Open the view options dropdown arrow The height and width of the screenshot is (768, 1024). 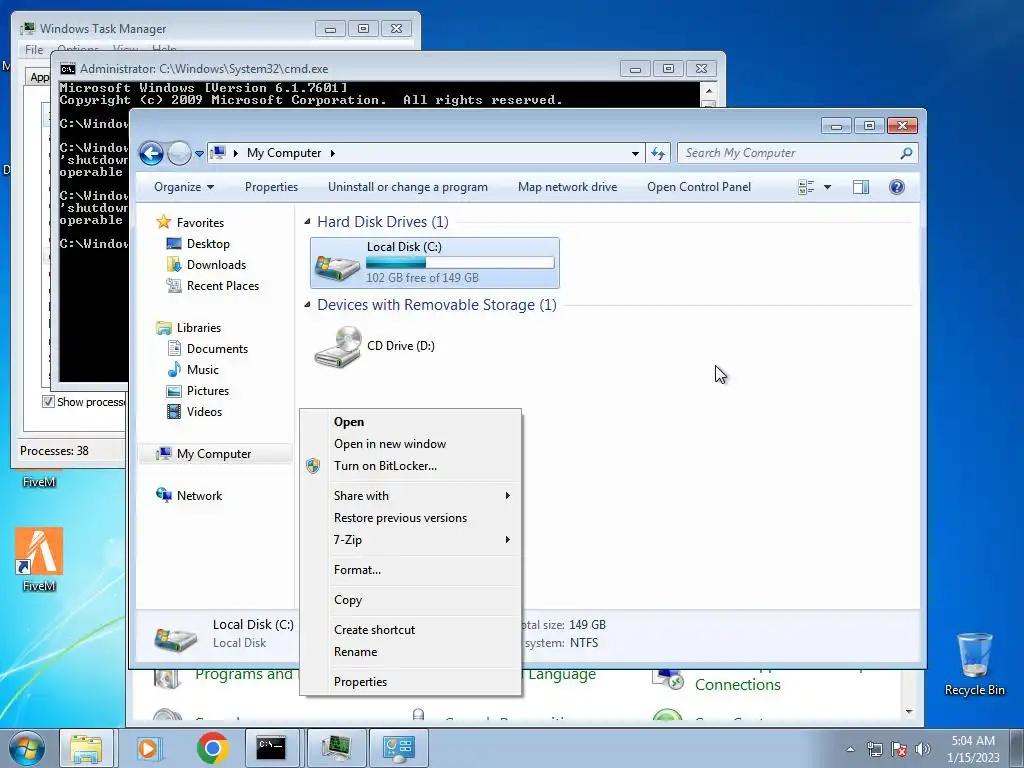coord(827,187)
